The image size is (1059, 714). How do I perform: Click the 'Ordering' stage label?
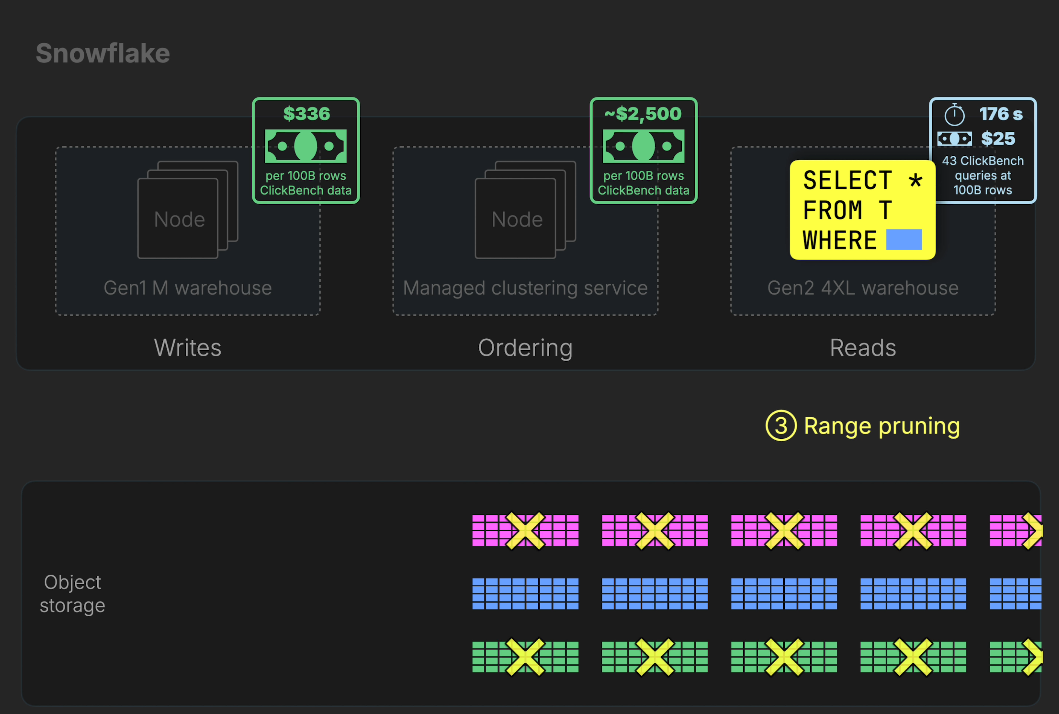pyautogui.click(x=525, y=348)
